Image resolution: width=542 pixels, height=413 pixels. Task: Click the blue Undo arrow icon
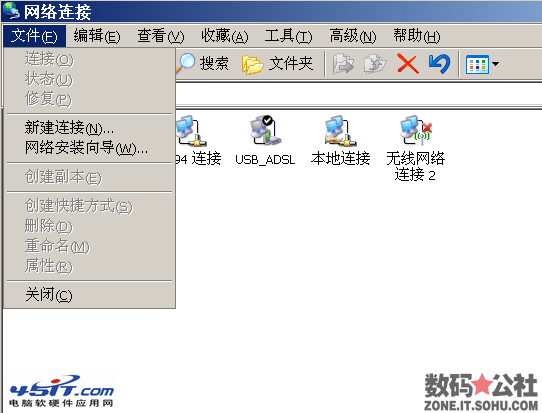(x=439, y=64)
